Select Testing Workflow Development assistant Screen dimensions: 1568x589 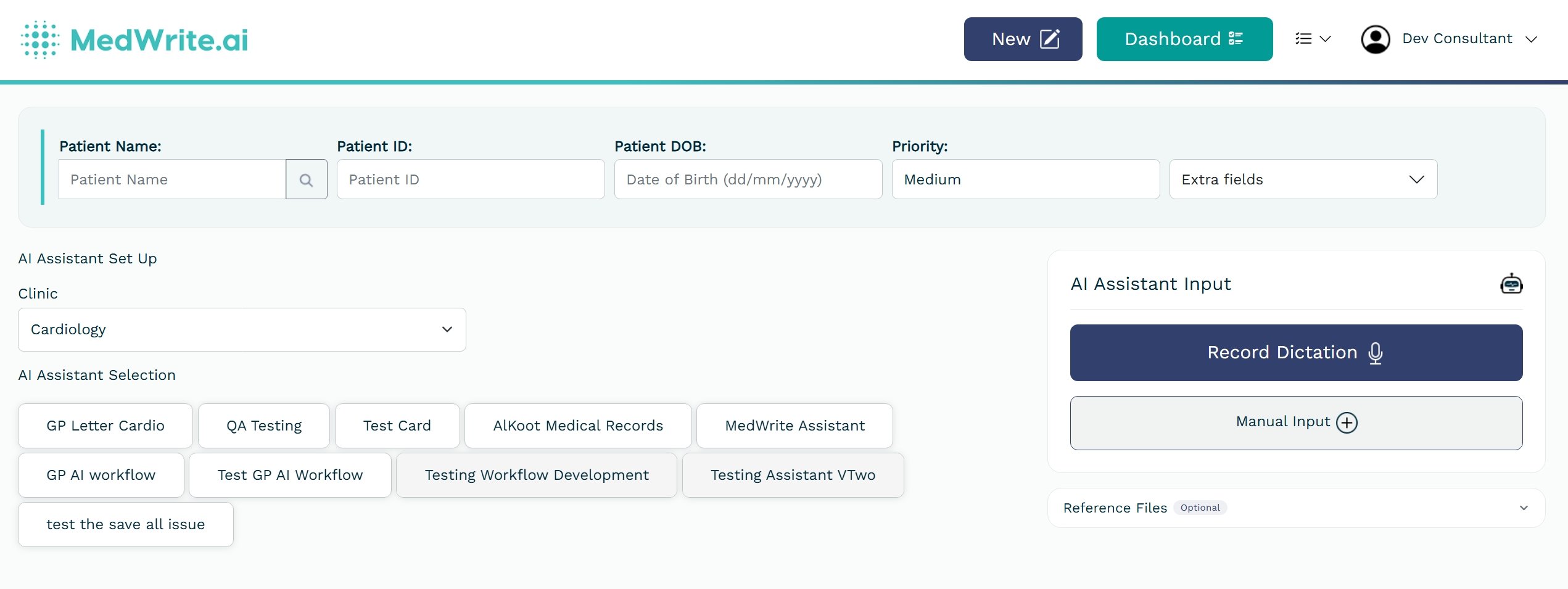coord(537,475)
